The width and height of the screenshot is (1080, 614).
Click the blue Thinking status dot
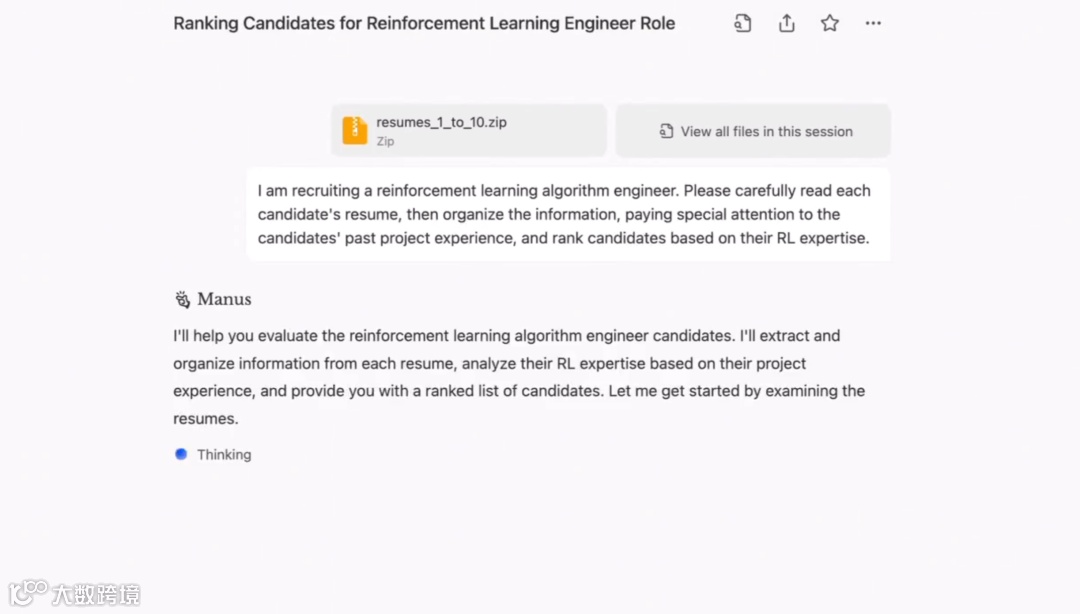pos(181,454)
